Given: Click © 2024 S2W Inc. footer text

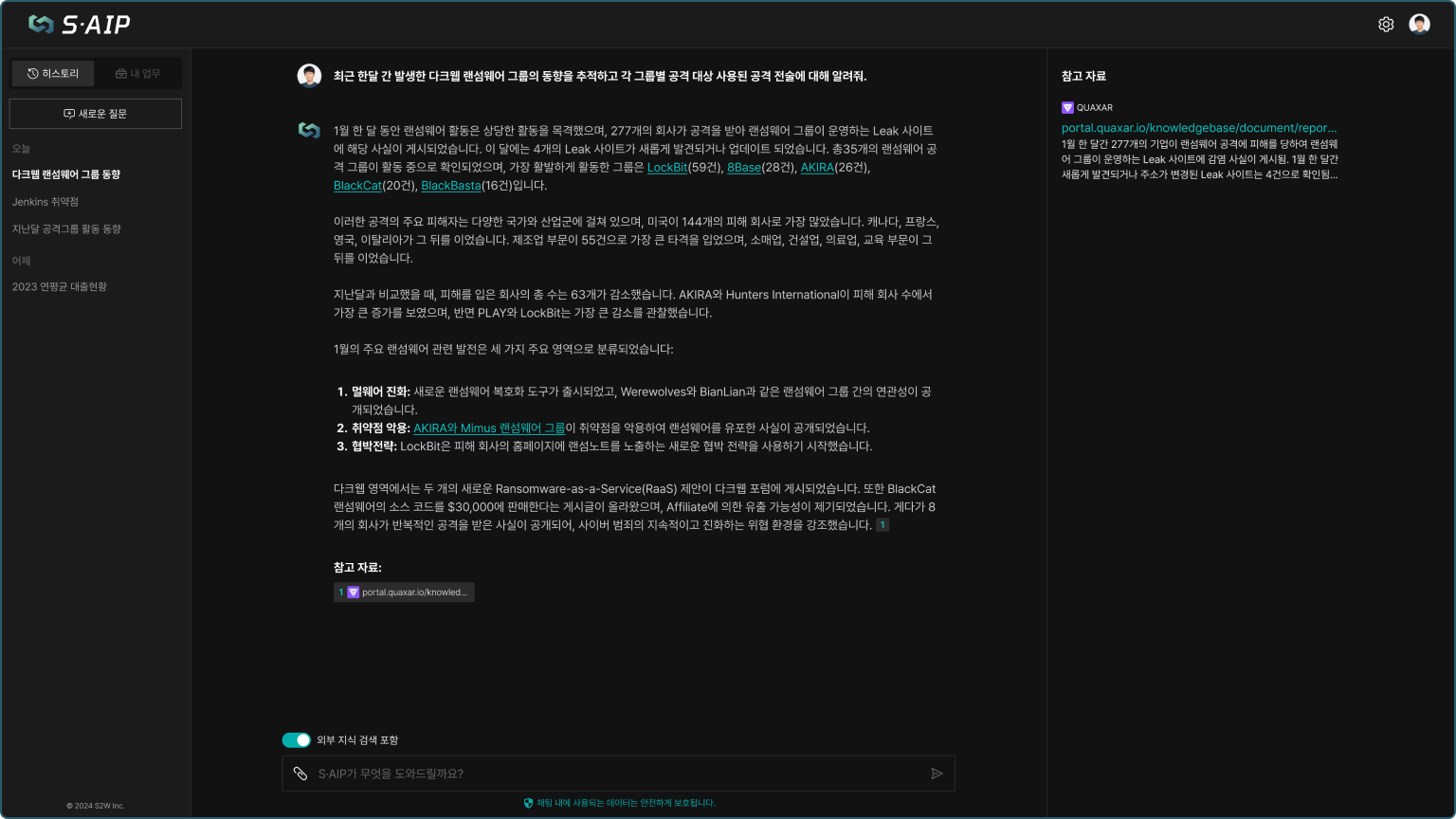Looking at the screenshot, I should (95, 806).
